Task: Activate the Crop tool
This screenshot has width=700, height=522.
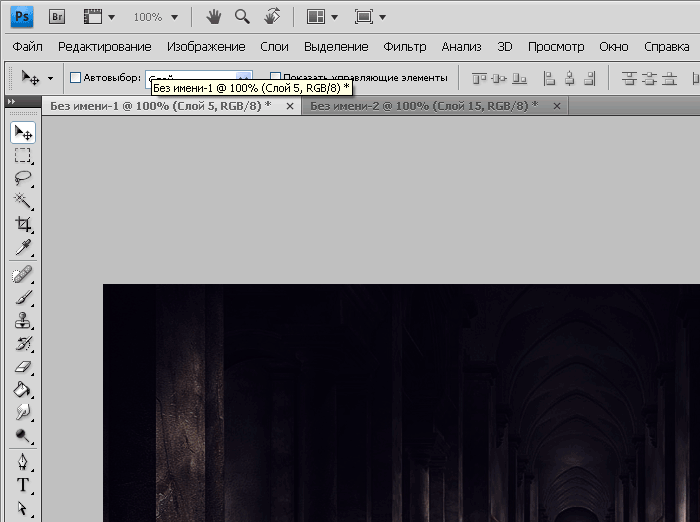Action: 22,224
